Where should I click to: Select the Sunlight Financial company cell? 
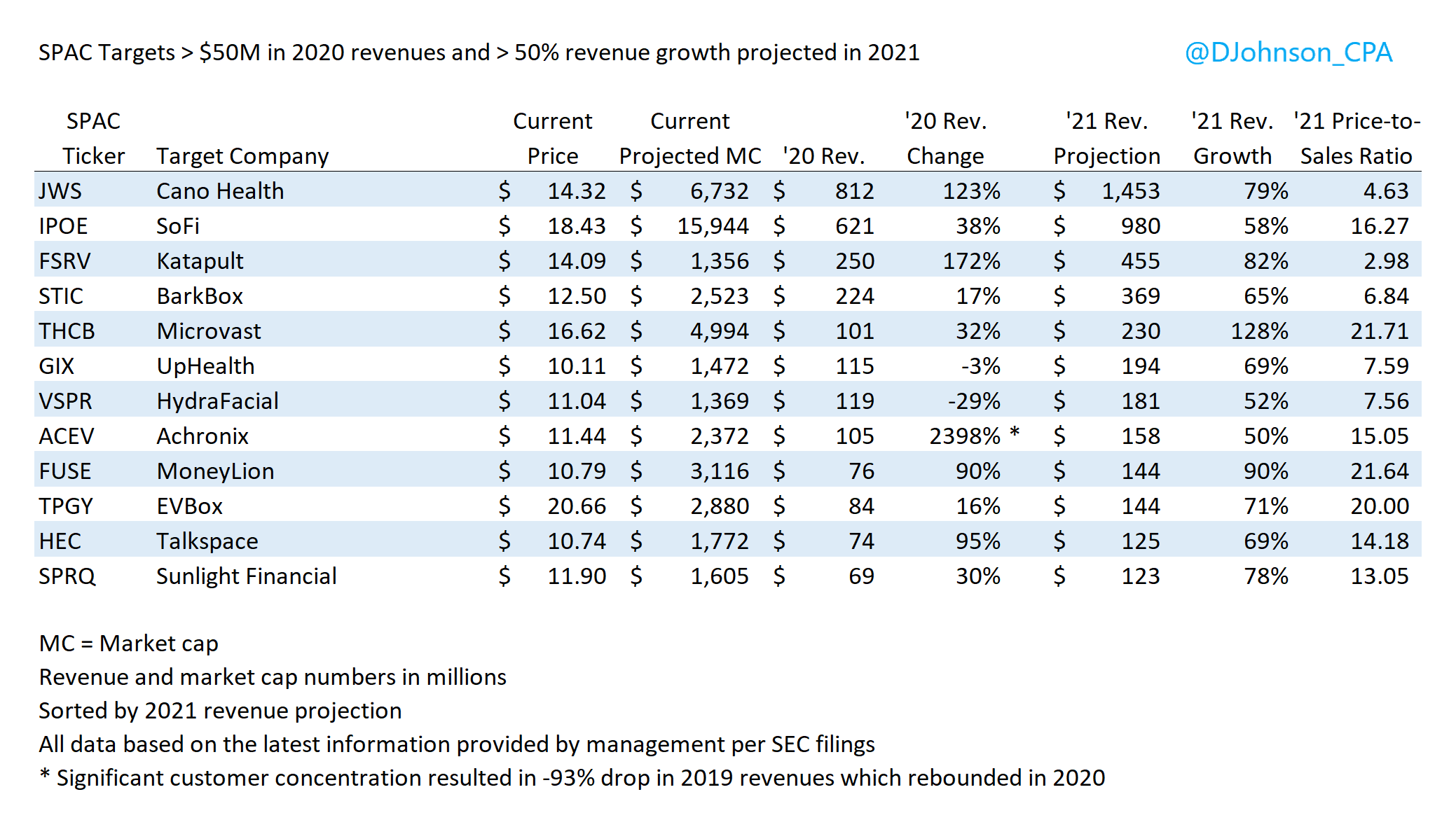pos(247,576)
